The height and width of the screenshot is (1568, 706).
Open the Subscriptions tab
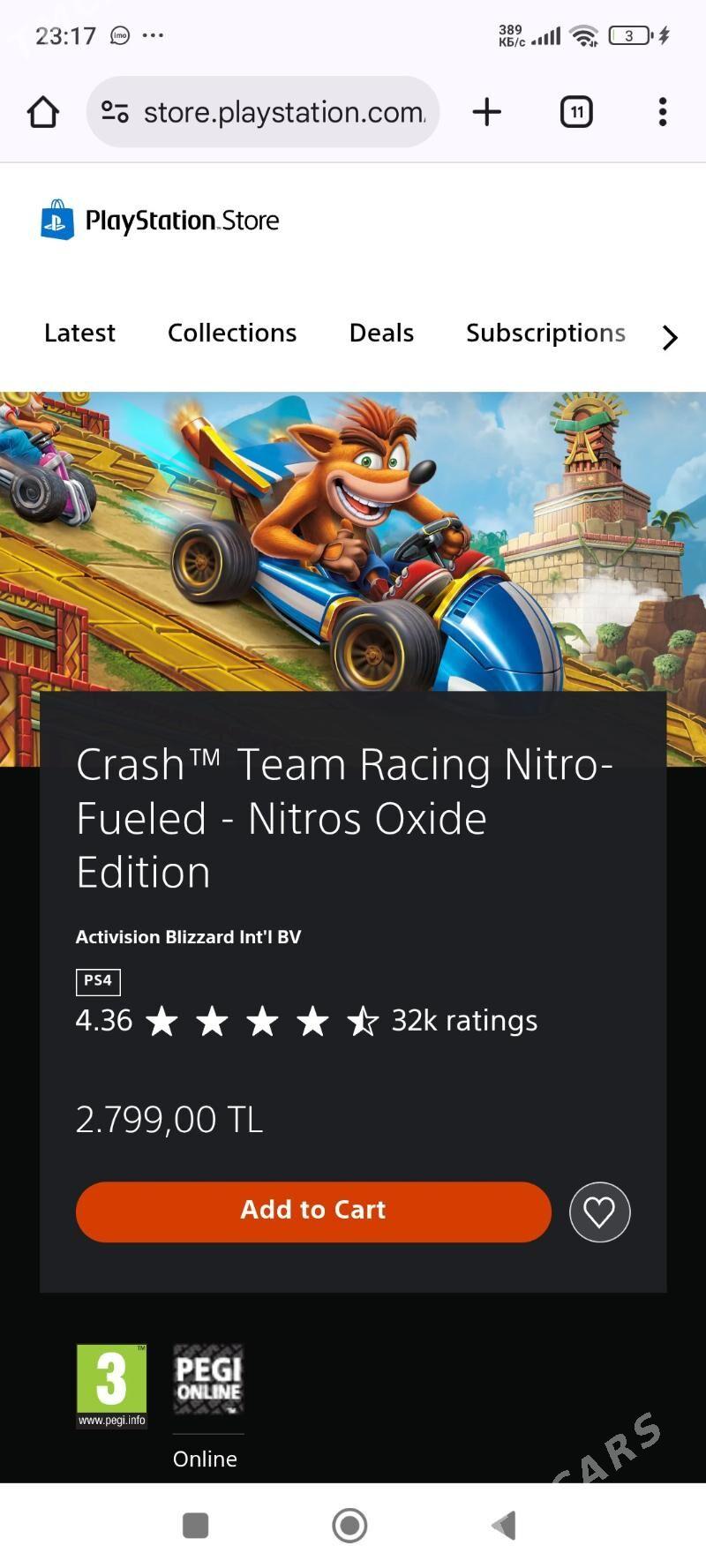pyautogui.click(x=545, y=334)
